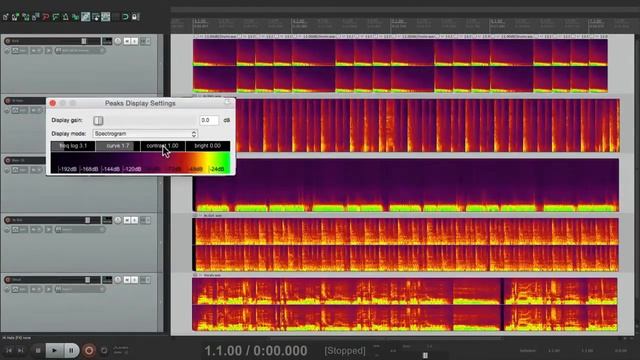Toggle the dark Grid Lines toolbar icon
This screenshot has height=360, width=640.
(116, 17)
